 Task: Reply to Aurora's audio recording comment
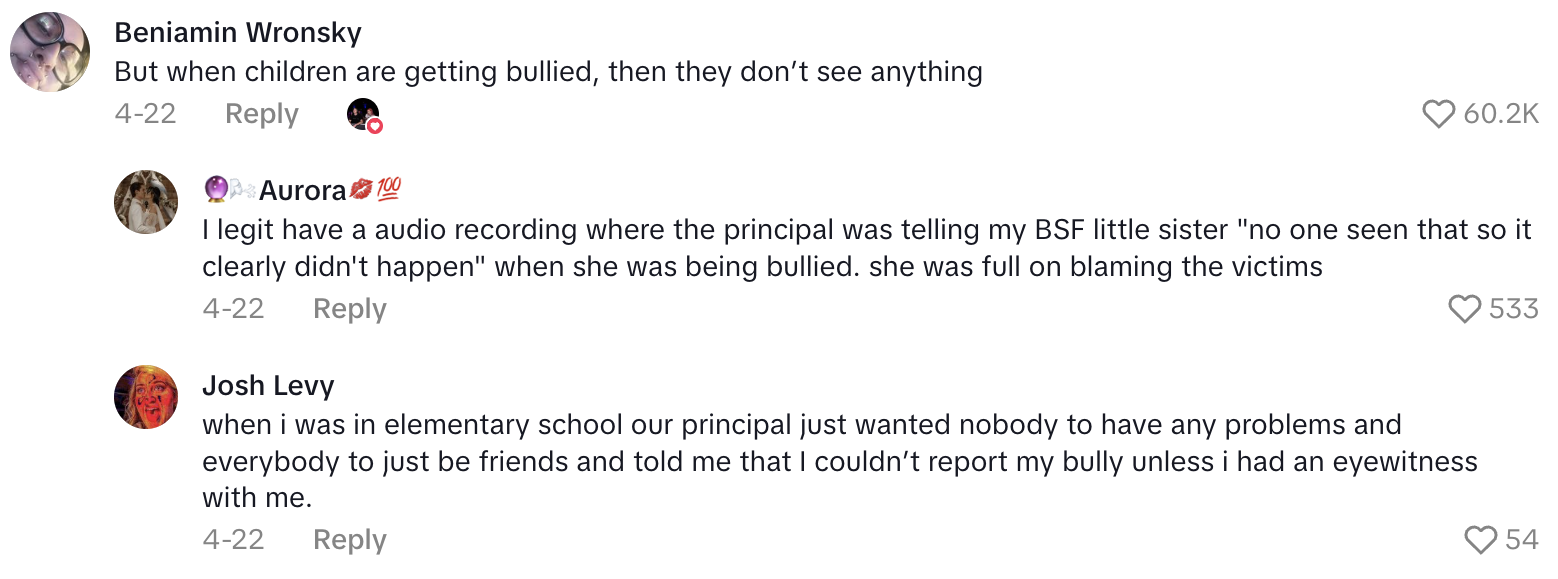tap(350, 309)
